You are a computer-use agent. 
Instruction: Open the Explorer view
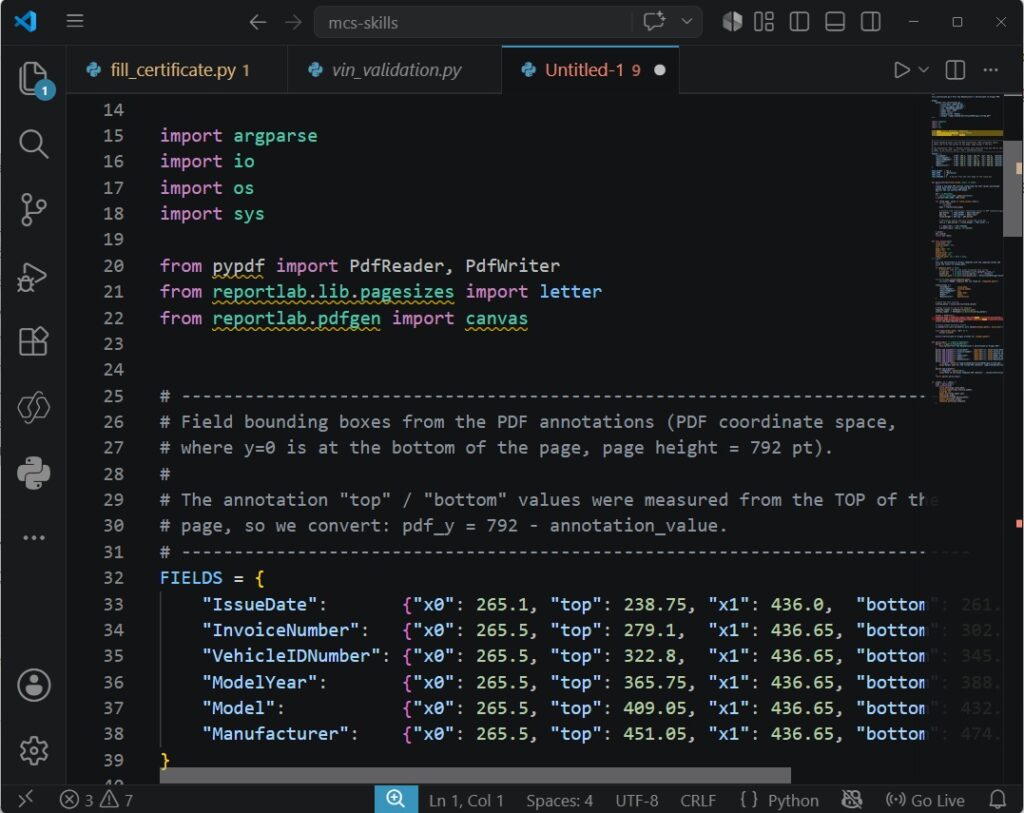coord(33,78)
